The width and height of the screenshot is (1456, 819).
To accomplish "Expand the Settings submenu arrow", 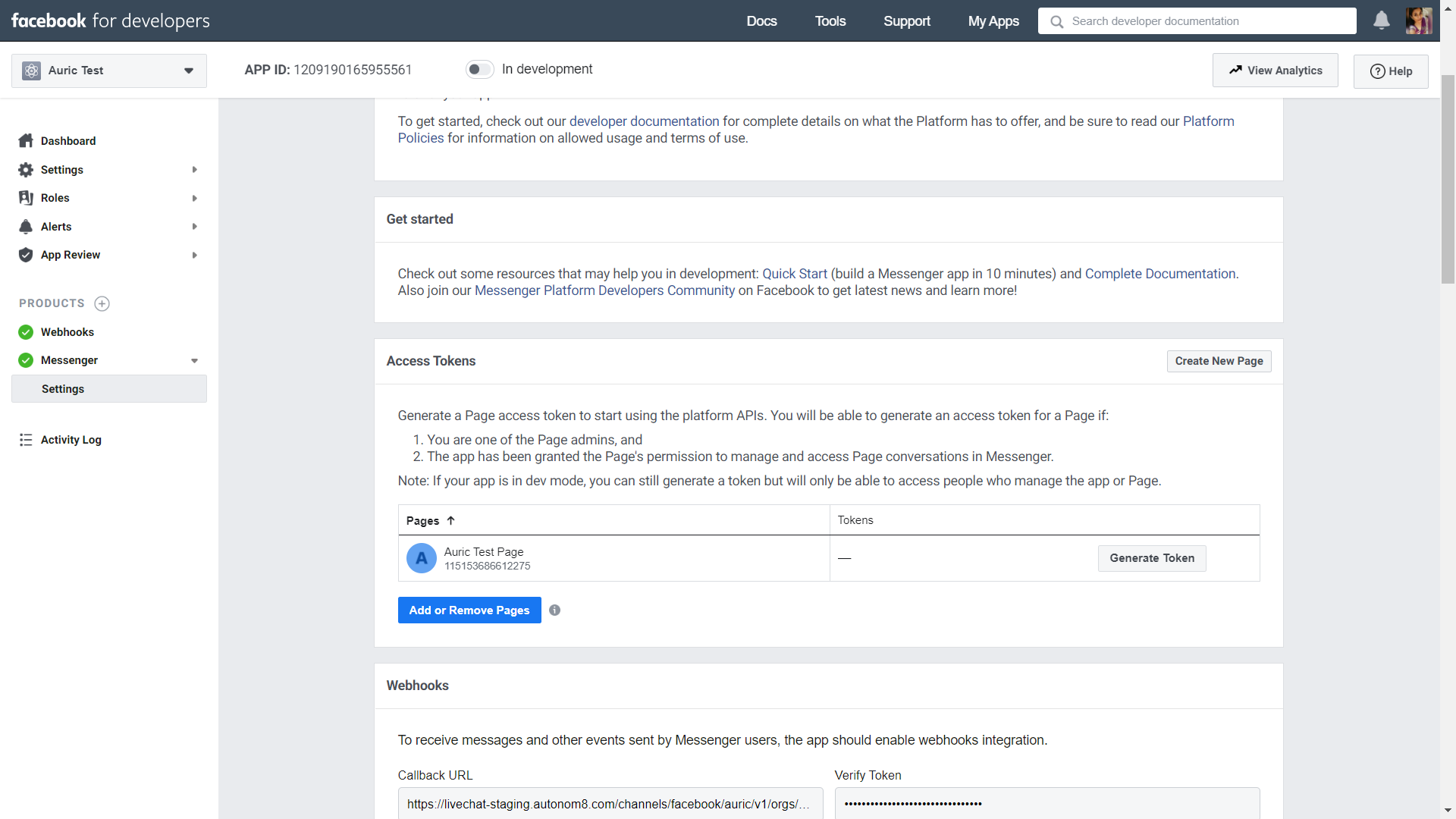I will [195, 170].
